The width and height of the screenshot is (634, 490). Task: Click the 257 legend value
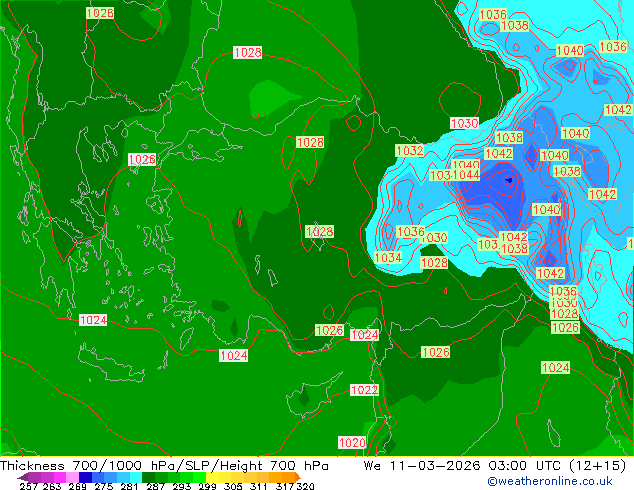(28, 486)
